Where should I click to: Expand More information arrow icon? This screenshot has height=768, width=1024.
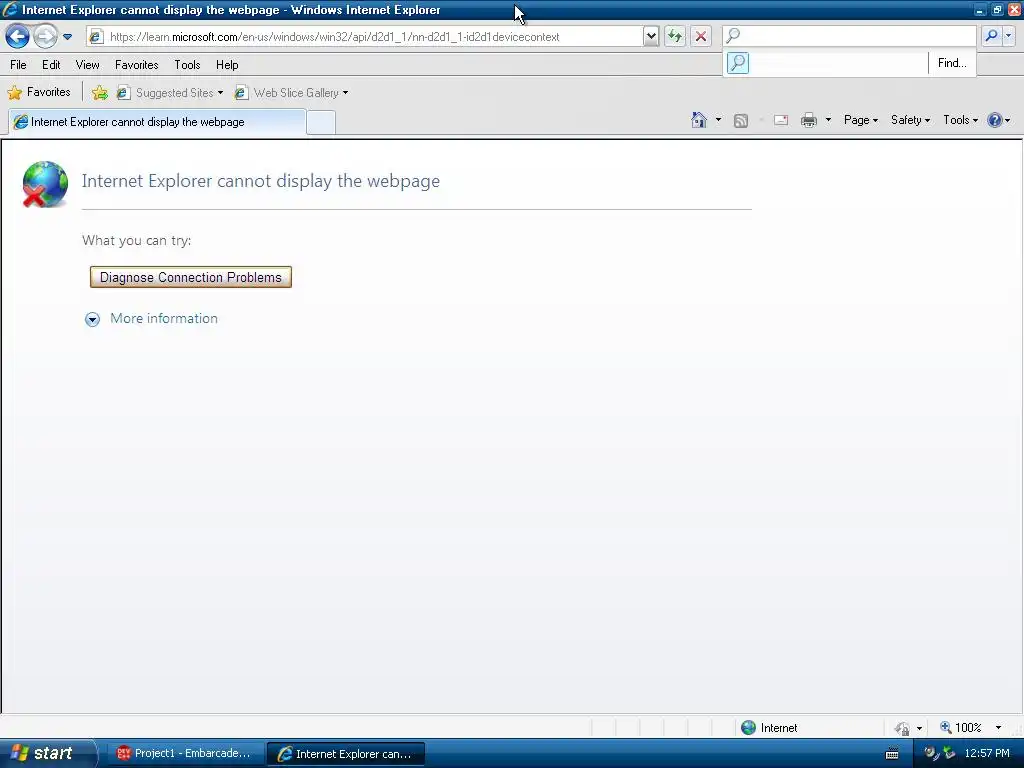tap(93, 319)
